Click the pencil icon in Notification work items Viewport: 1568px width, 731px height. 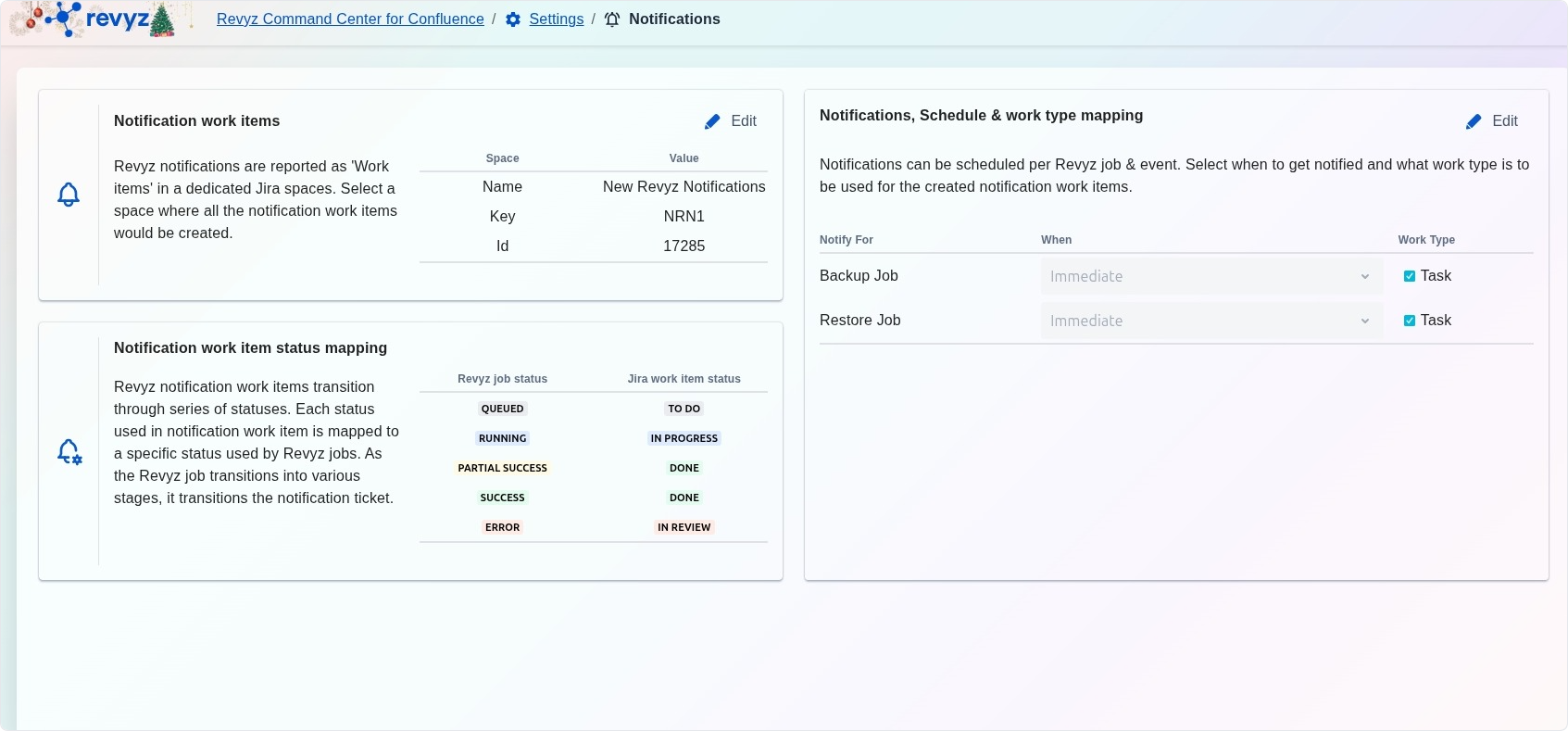coord(712,121)
